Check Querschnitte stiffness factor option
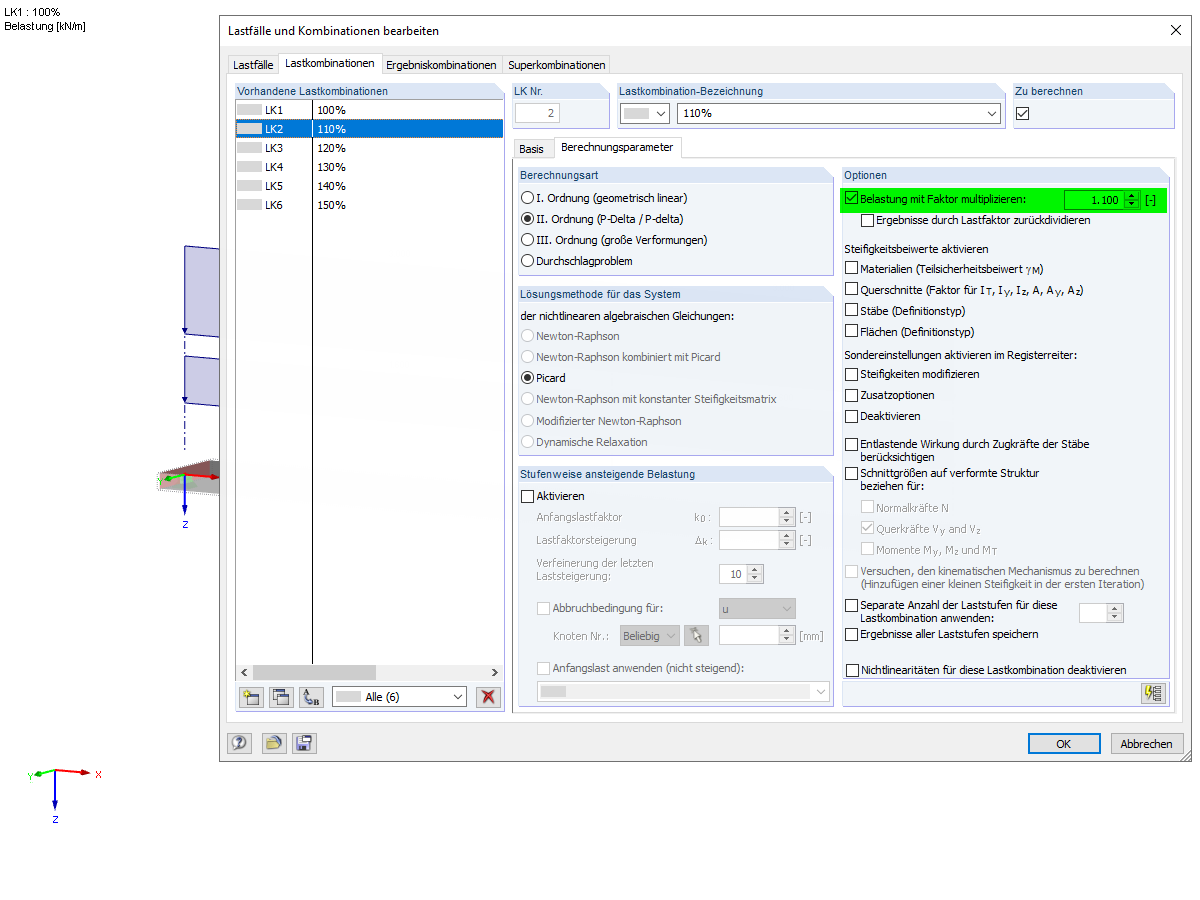The height and width of the screenshot is (900, 1200). [852, 289]
